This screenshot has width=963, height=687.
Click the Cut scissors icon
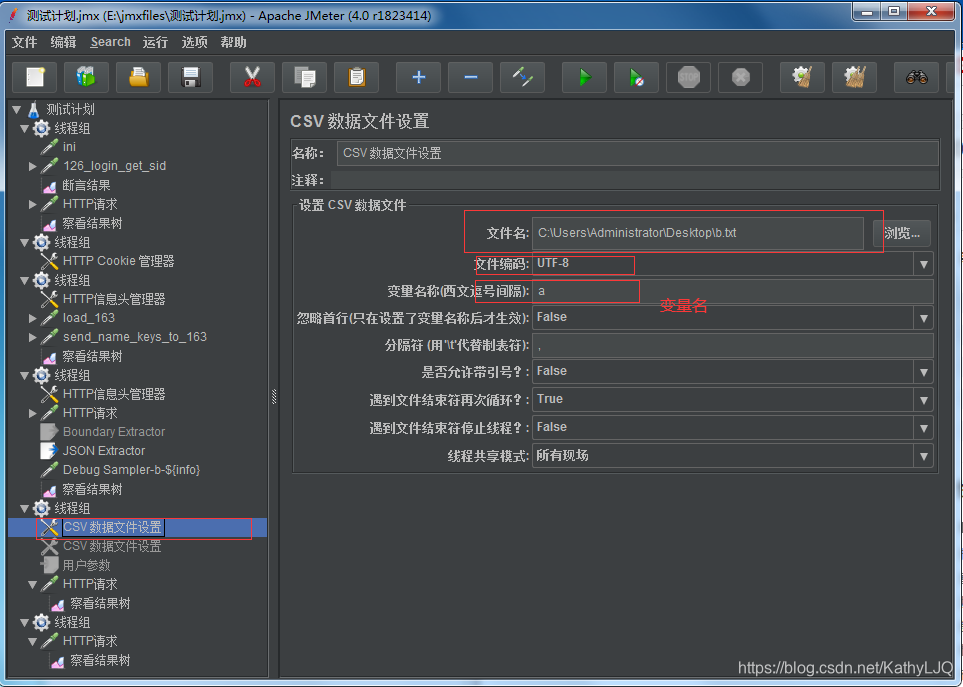[252, 77]
